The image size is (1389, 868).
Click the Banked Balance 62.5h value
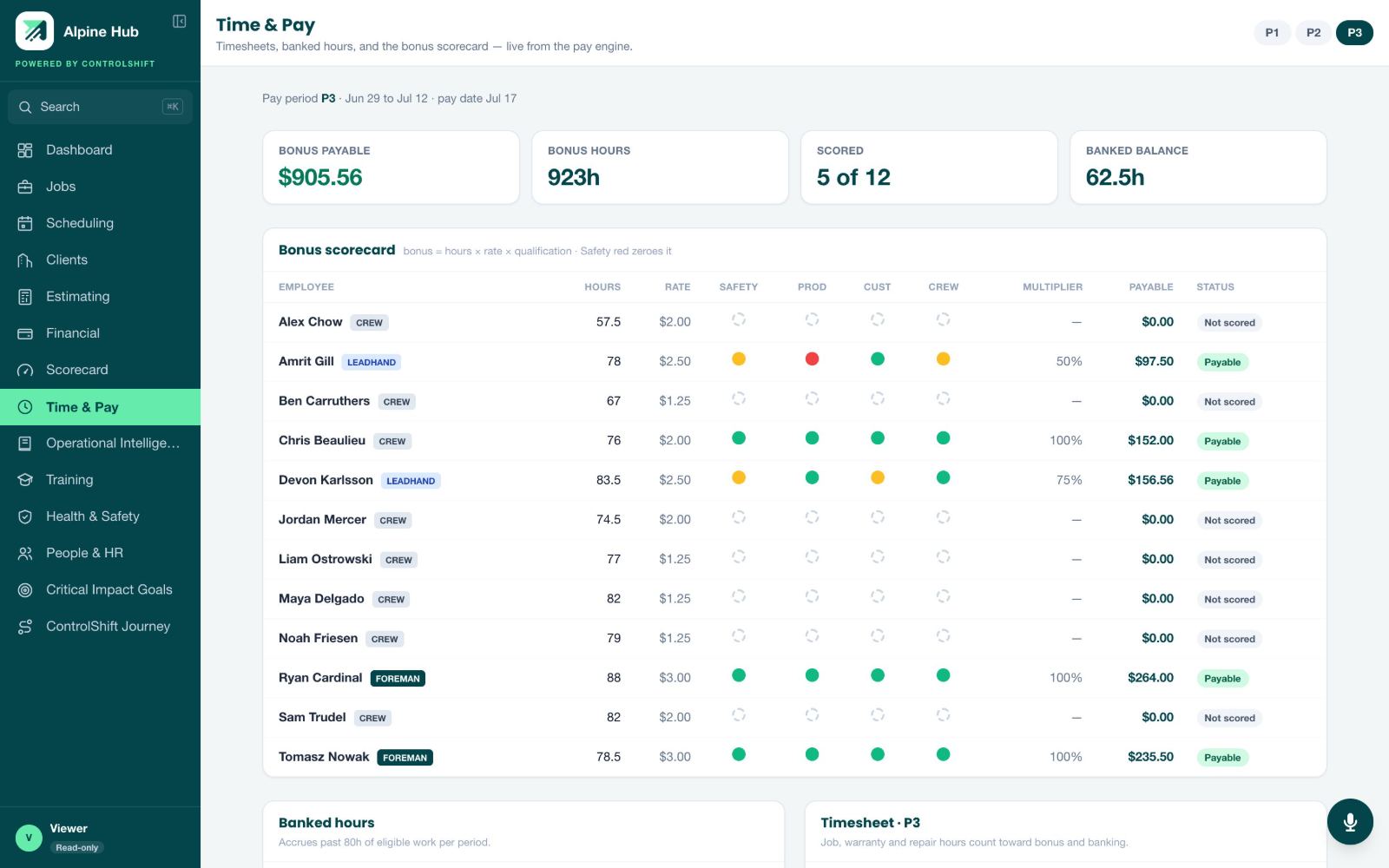(x=1115, y=177)
